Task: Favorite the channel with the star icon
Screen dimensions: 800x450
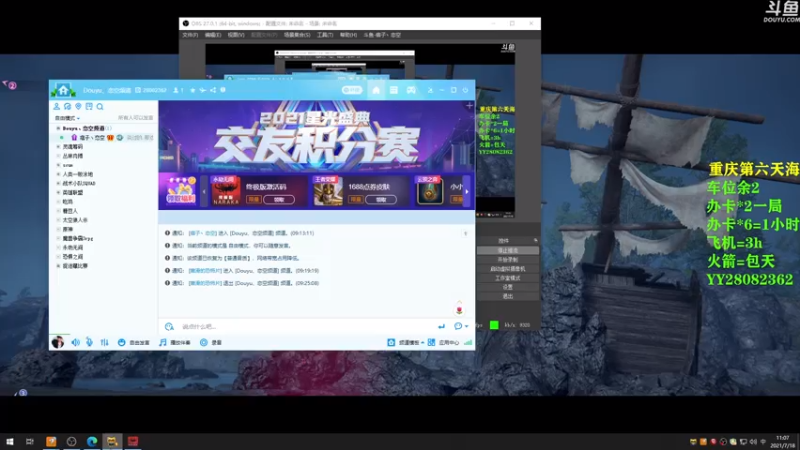Action: (x=192, y=90)
